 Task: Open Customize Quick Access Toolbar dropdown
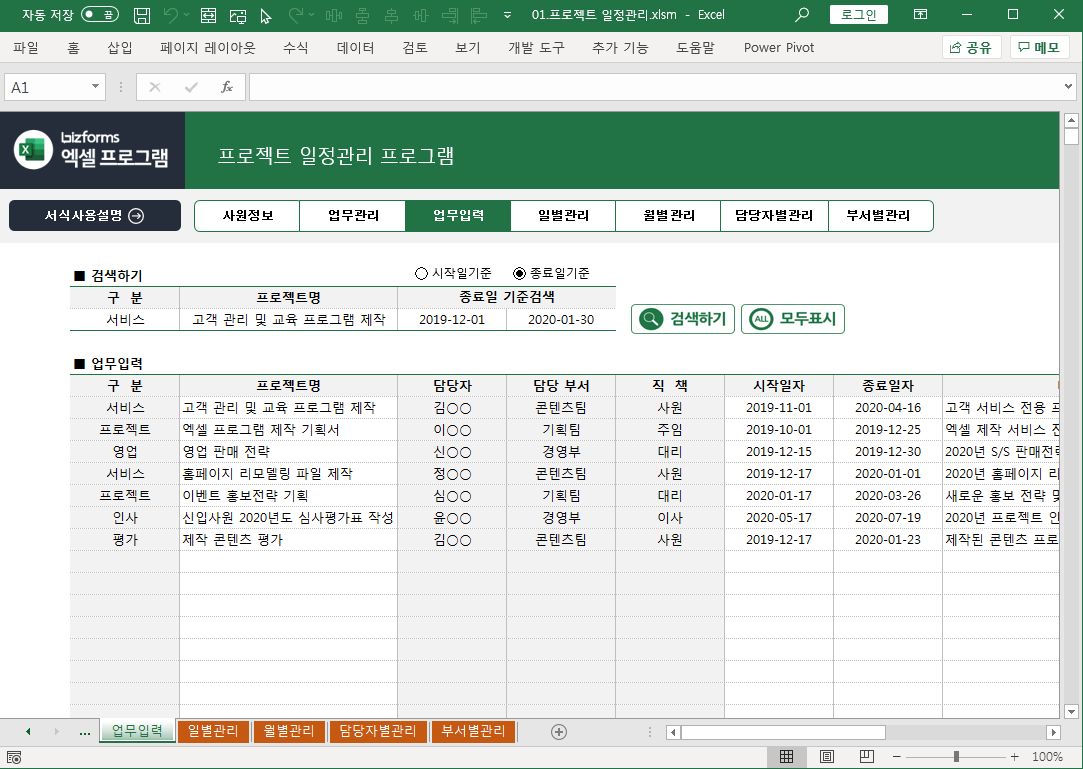508,15
